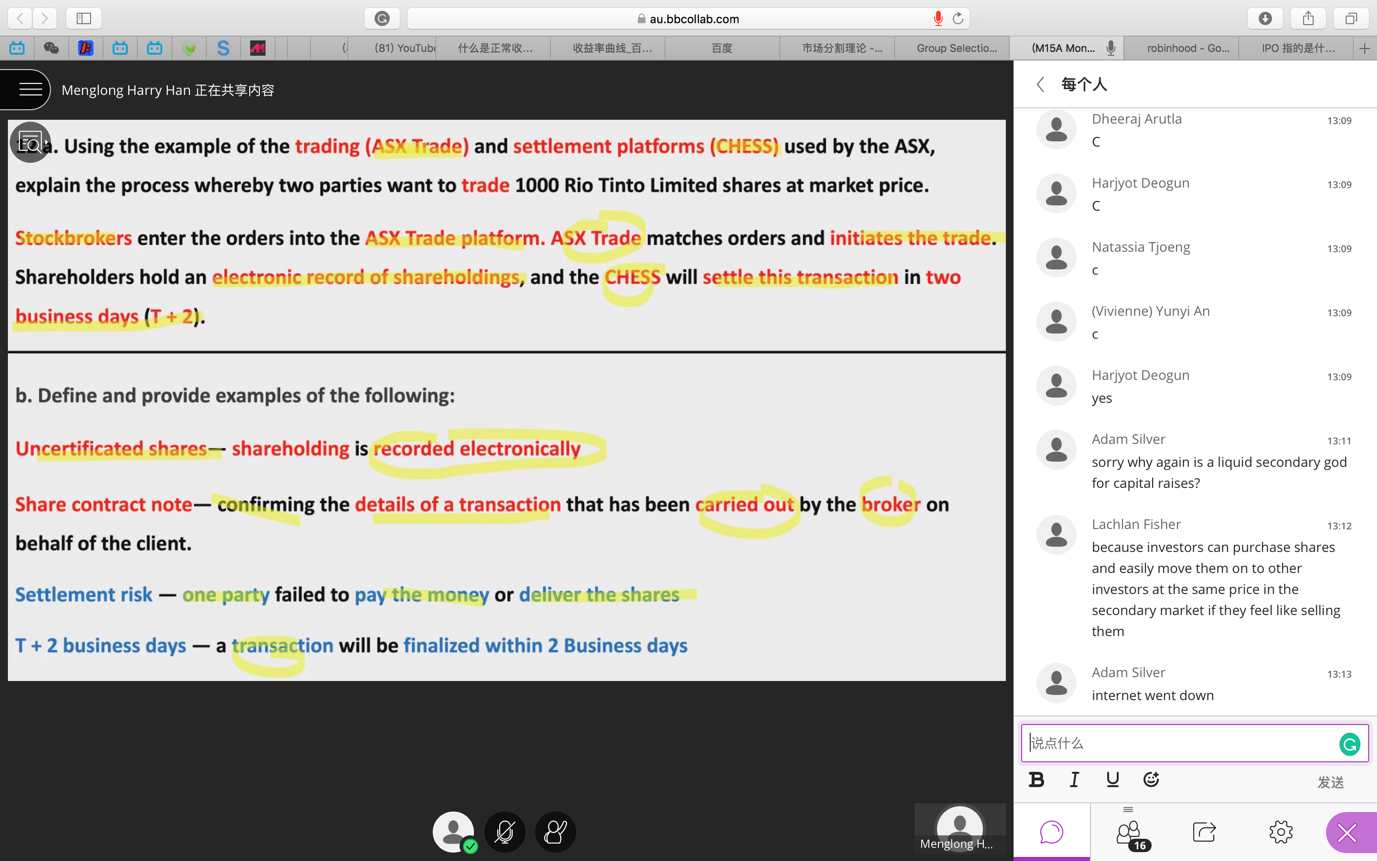Collapse the Collaborate side panel
Screen dimensions: 1377x861
tap(1347, 833)
